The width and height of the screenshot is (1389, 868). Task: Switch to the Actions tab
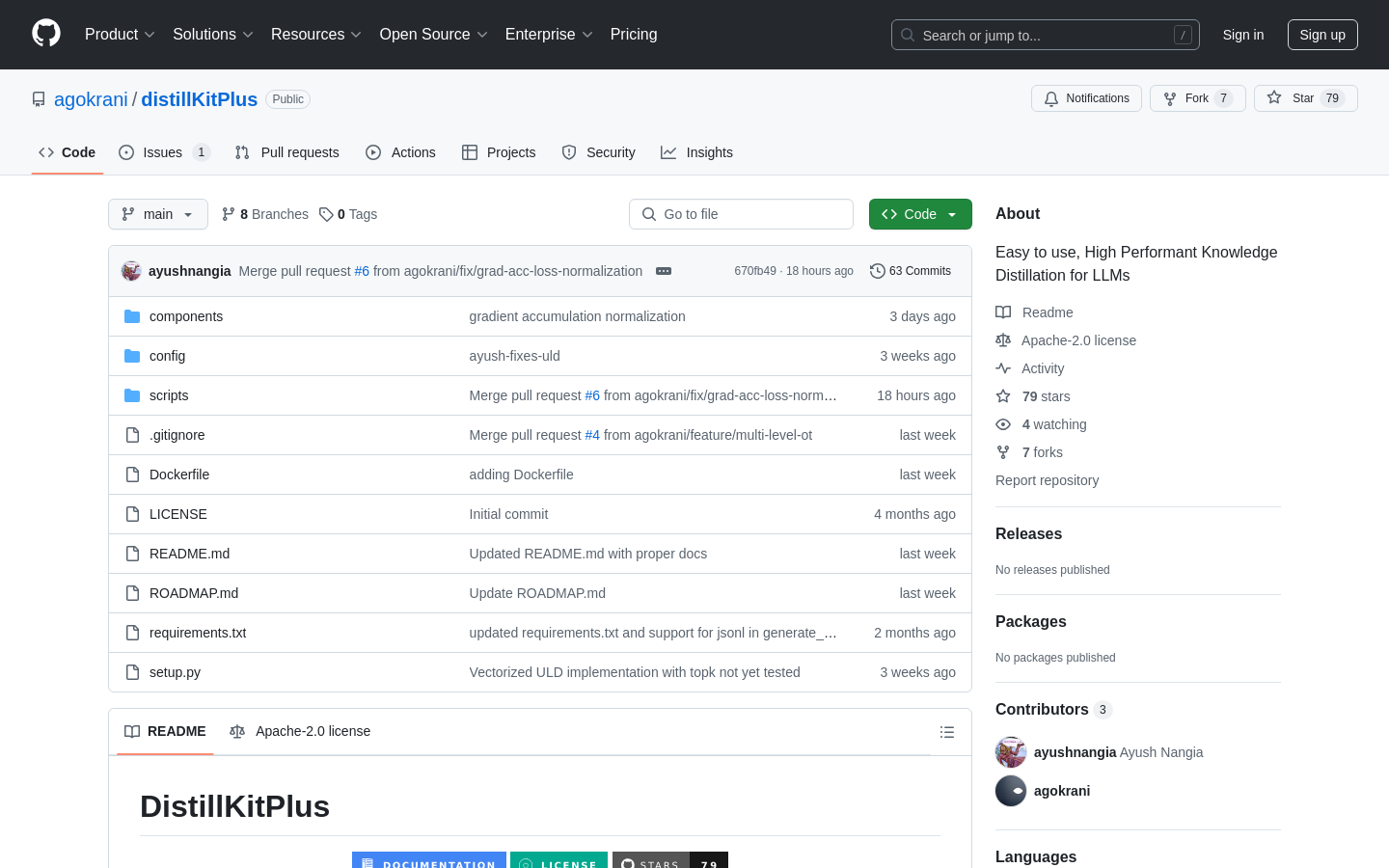pos(401,152)
